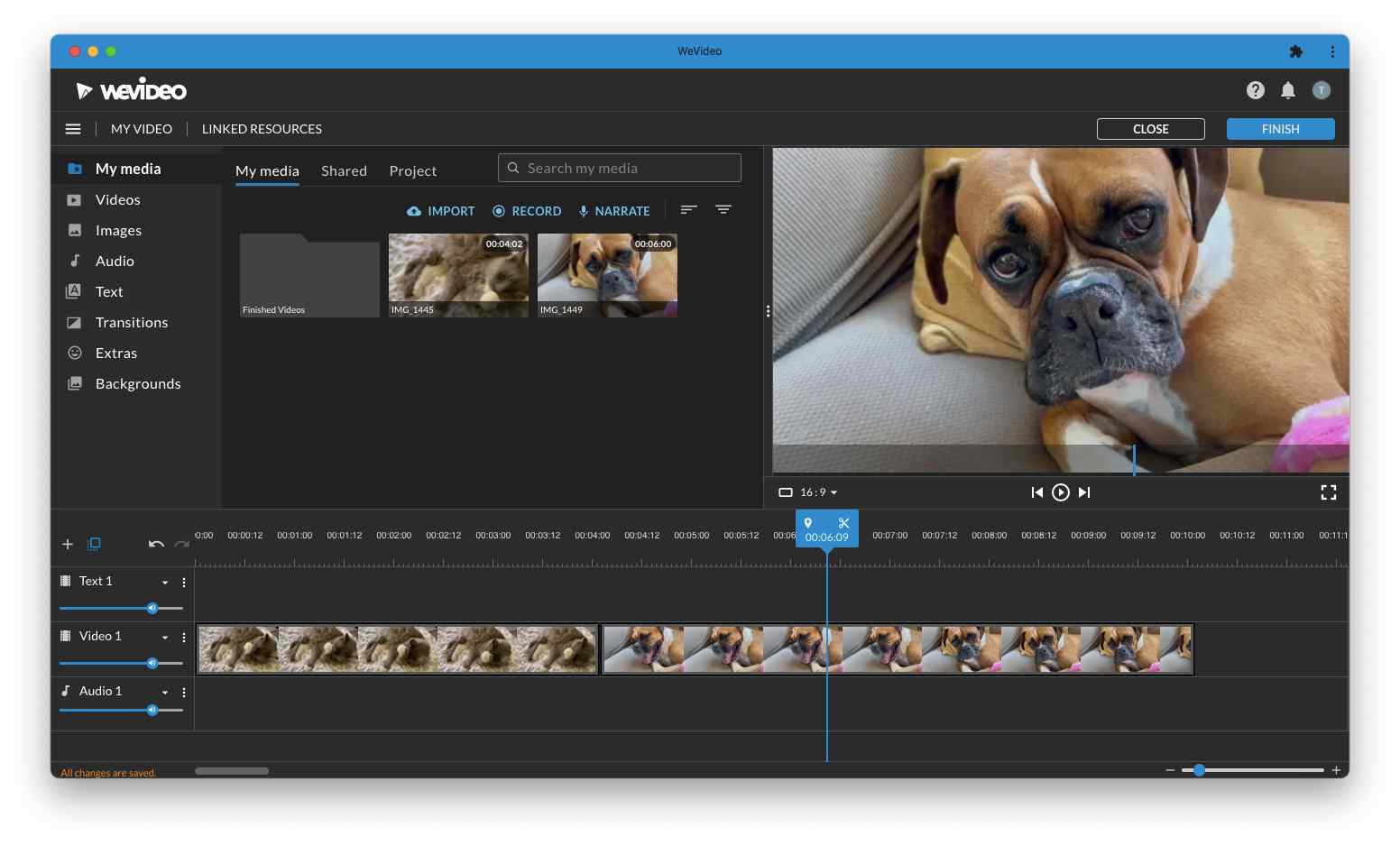1400x845 pixels.
Task: Click the Record icon
Action: pyautogui.click(x=500, y=210)
